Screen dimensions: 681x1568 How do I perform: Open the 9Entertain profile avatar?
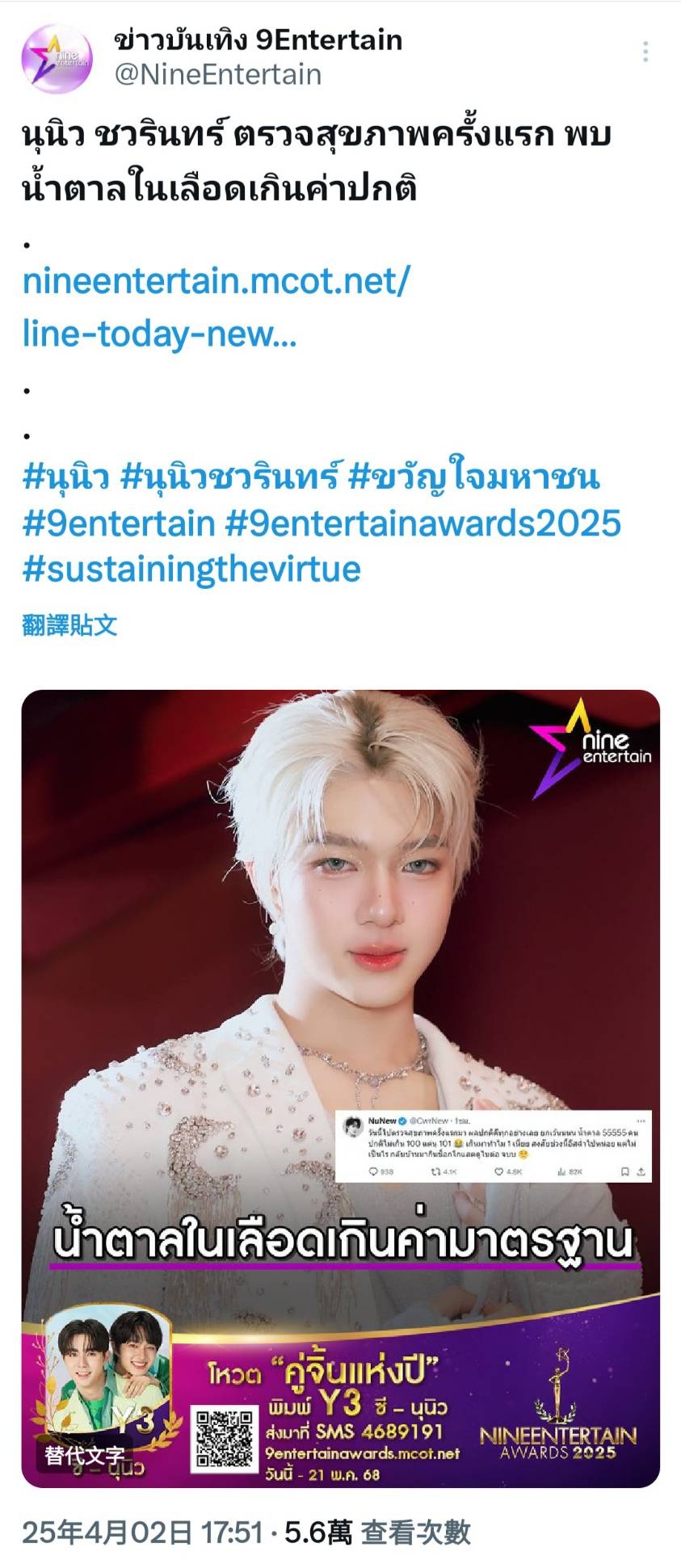[x=57, y=59]
